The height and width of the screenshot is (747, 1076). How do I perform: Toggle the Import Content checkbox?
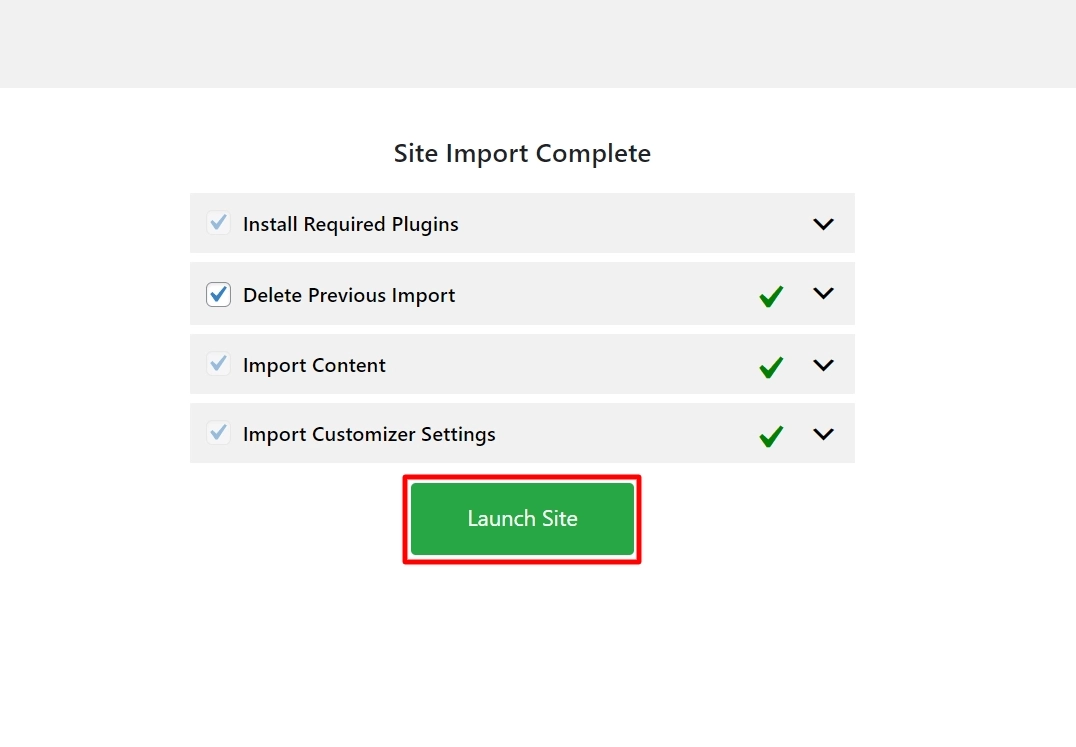(x=218, y=364)
